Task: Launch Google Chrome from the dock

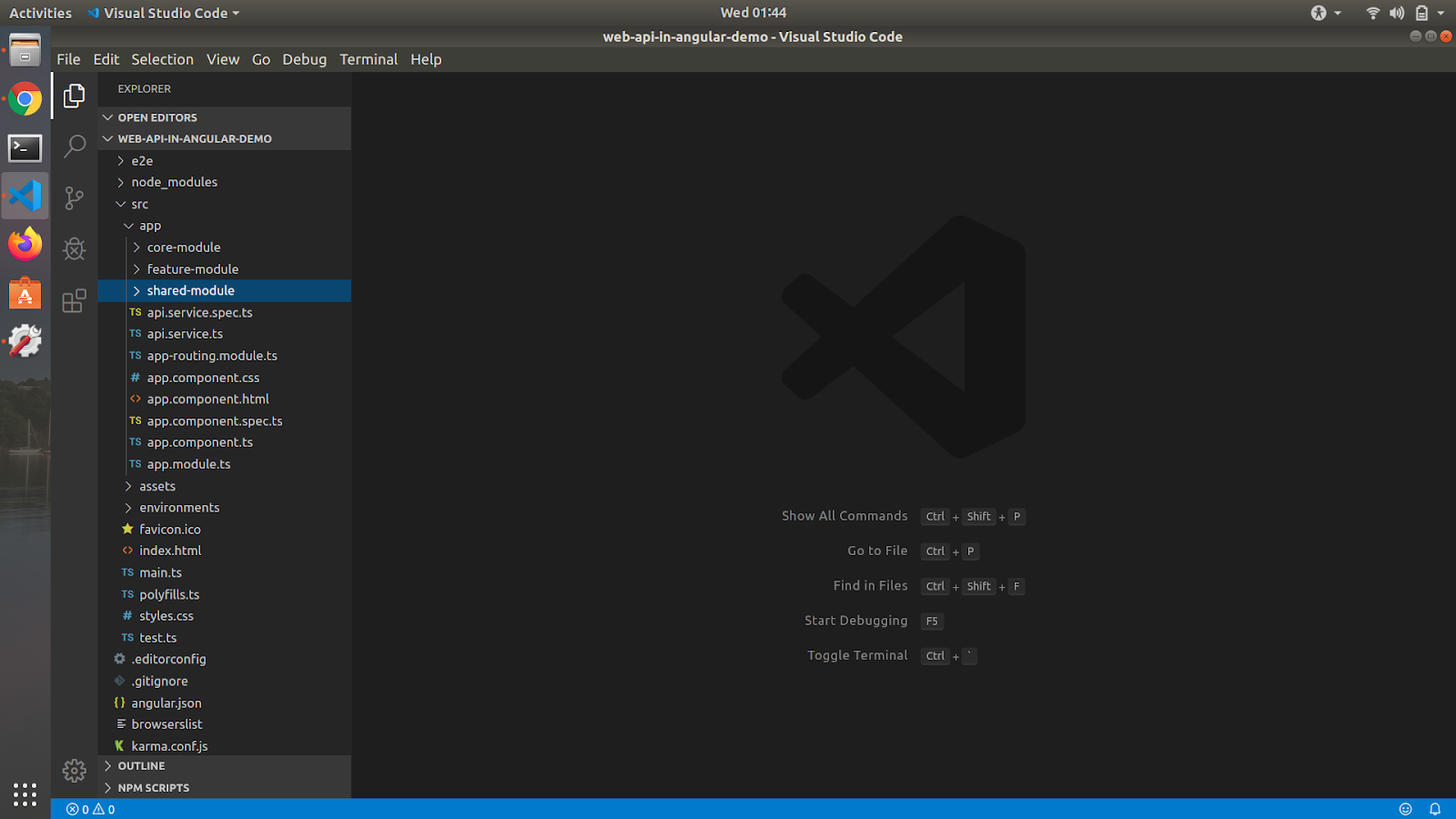Action: (x=25, y=99)
